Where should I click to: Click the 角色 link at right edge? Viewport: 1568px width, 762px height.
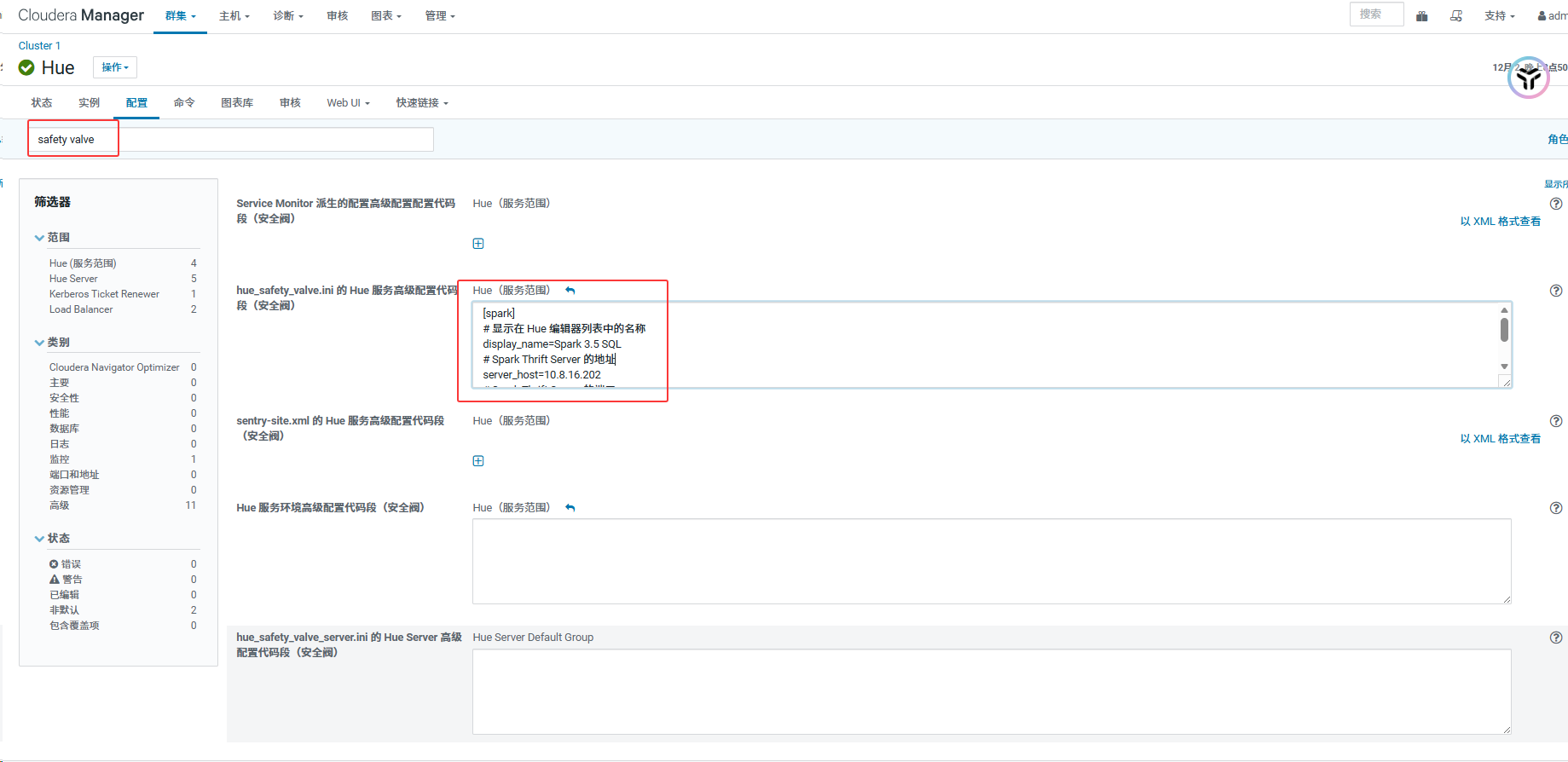[1558, 140]
